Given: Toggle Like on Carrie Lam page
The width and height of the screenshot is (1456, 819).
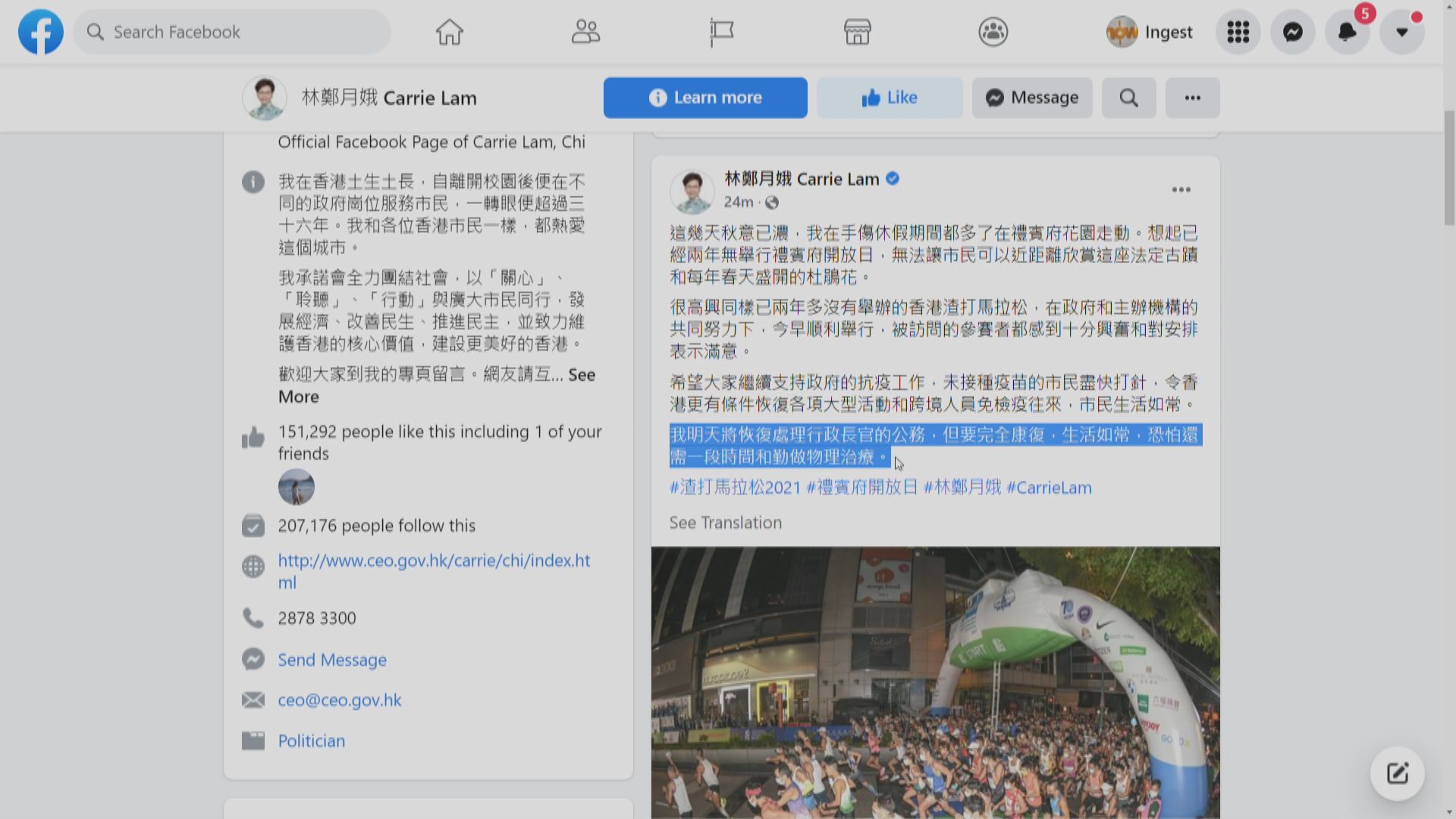Looking at the screenshot, I should 889,98.
